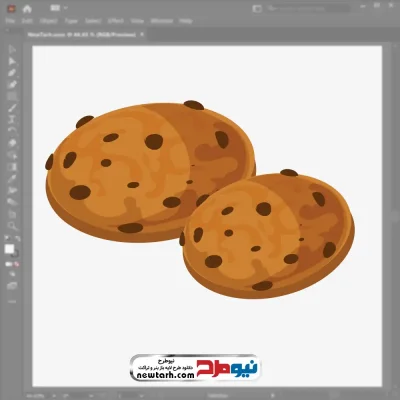
Task: Open the Object menu
Action: coord(49,21)
